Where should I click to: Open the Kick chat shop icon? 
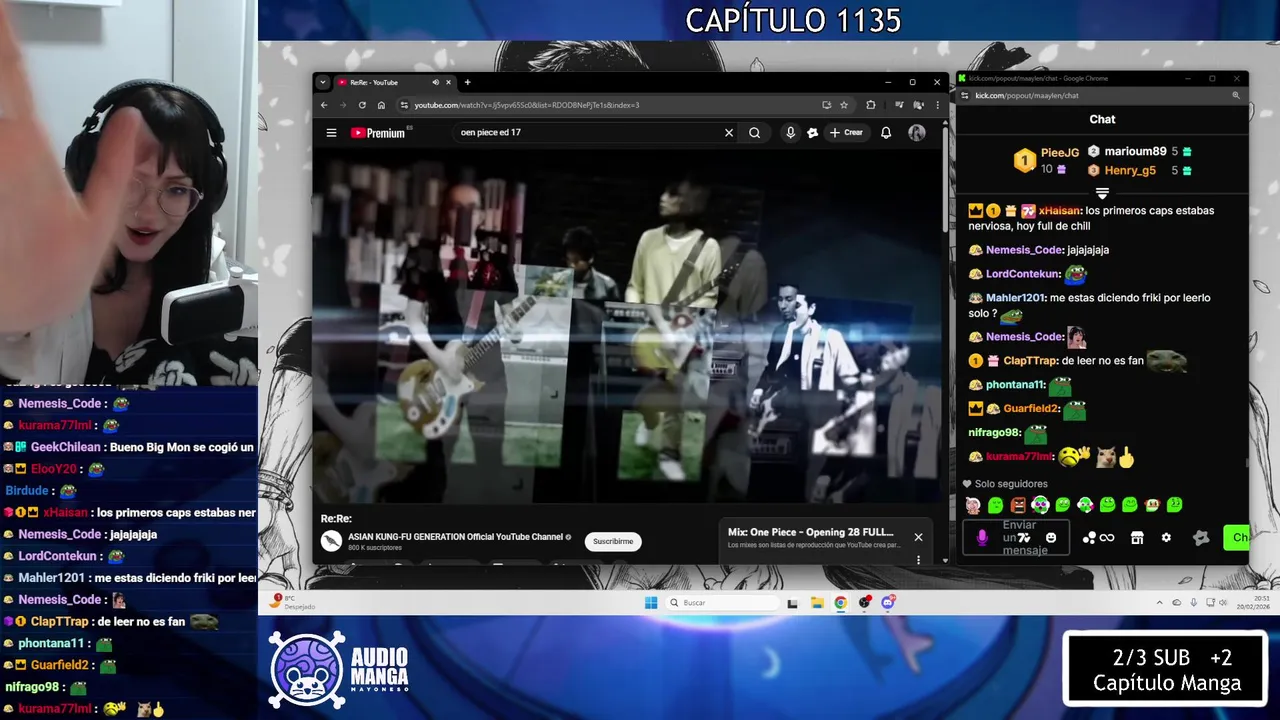[x=1137, y=538]
